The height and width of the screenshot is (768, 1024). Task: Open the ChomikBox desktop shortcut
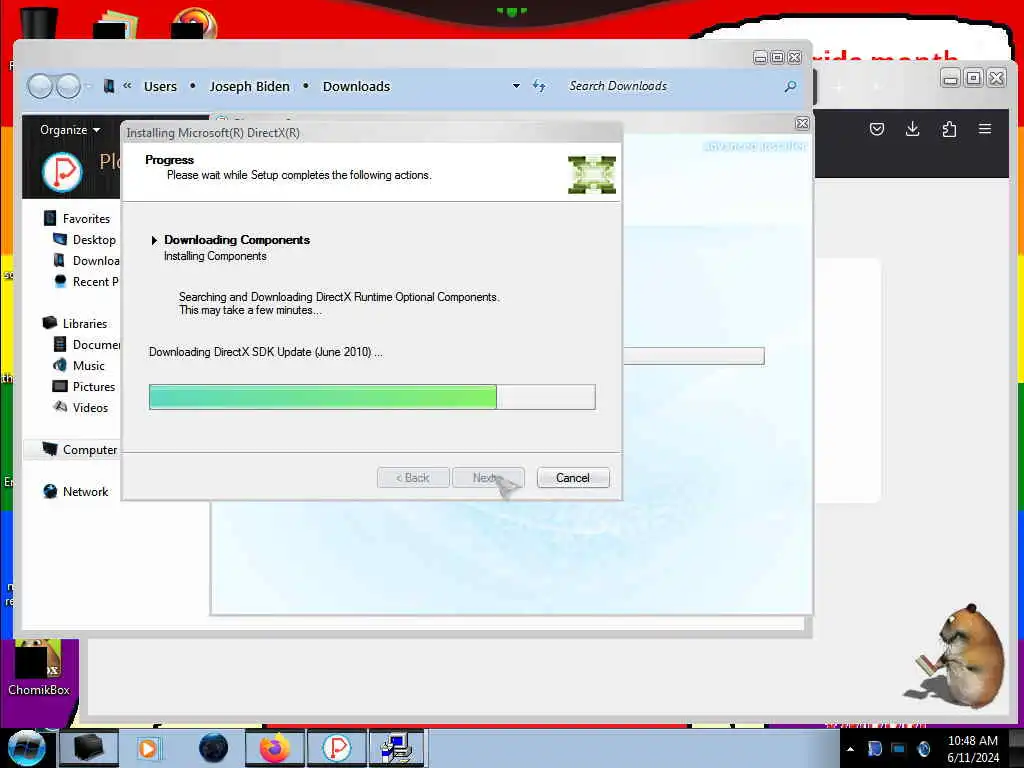click(39, 667)
